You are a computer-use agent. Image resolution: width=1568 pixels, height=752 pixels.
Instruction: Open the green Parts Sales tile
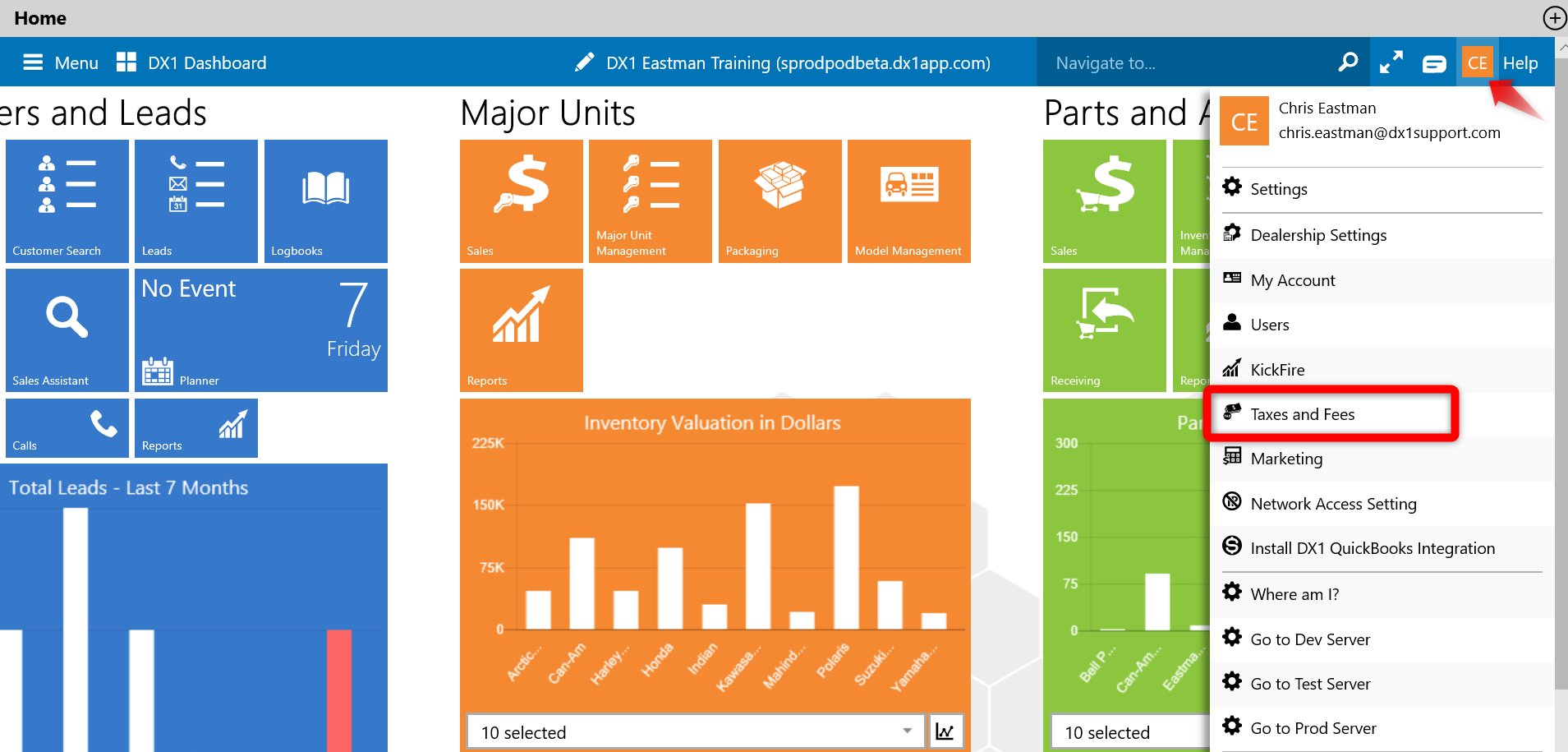(1105, 201)
